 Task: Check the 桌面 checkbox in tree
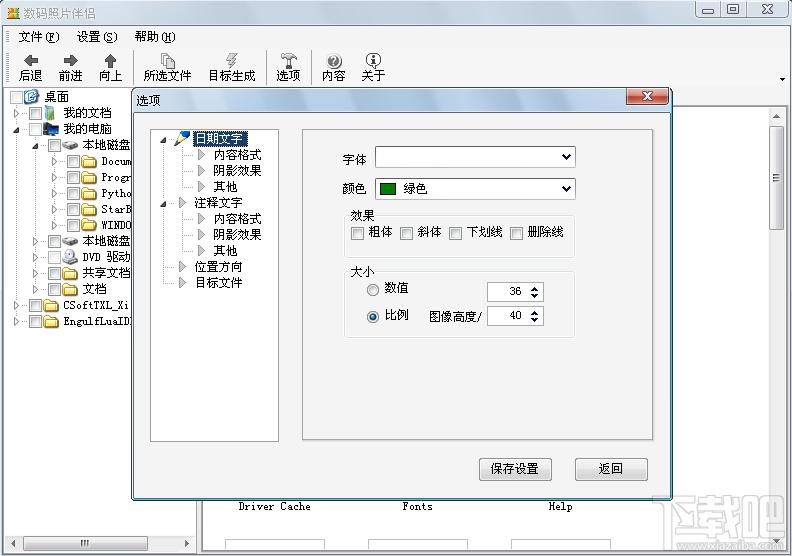(x=16, y=97)
